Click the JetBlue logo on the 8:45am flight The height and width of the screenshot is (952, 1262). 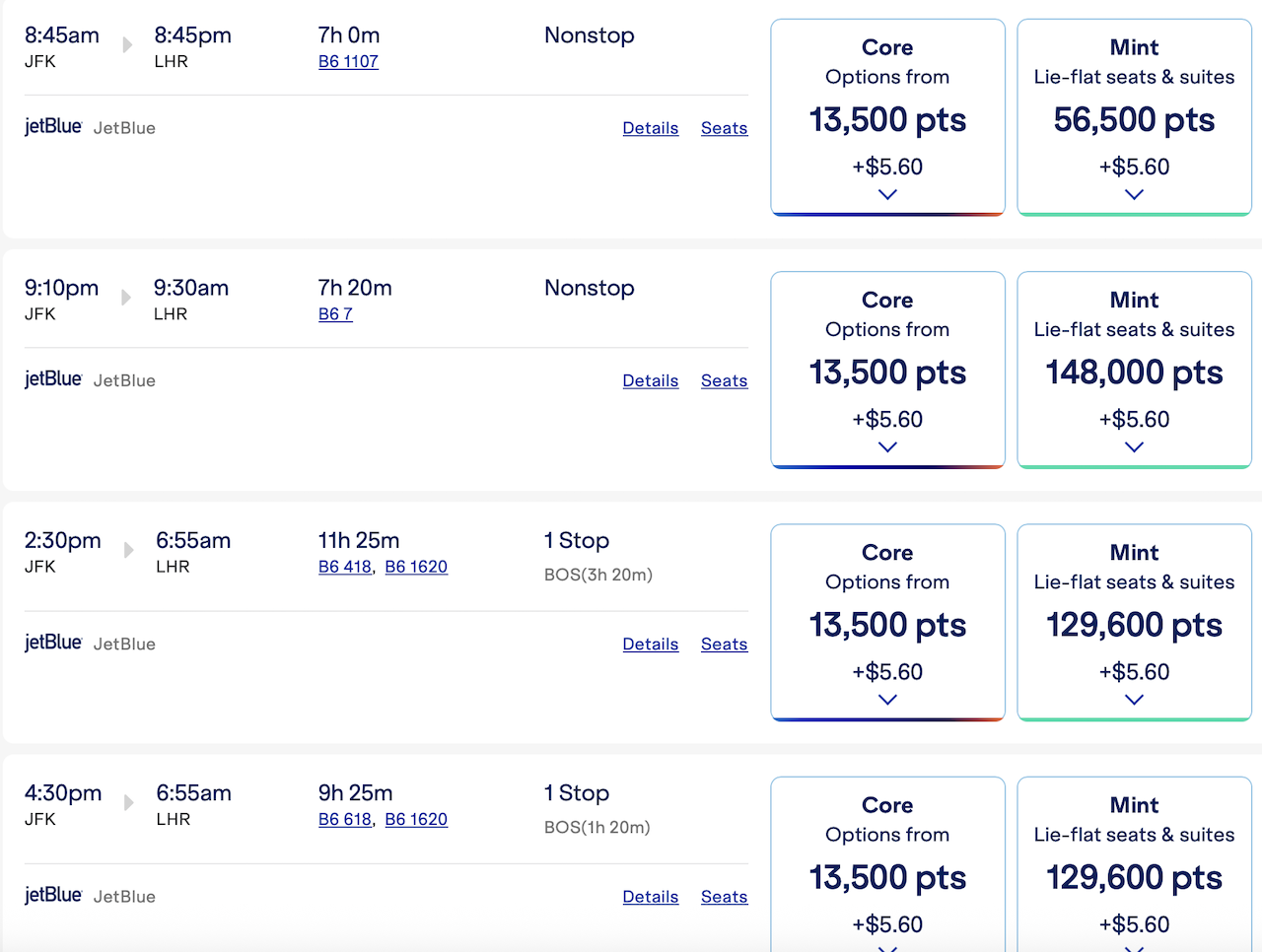[53, 126]
